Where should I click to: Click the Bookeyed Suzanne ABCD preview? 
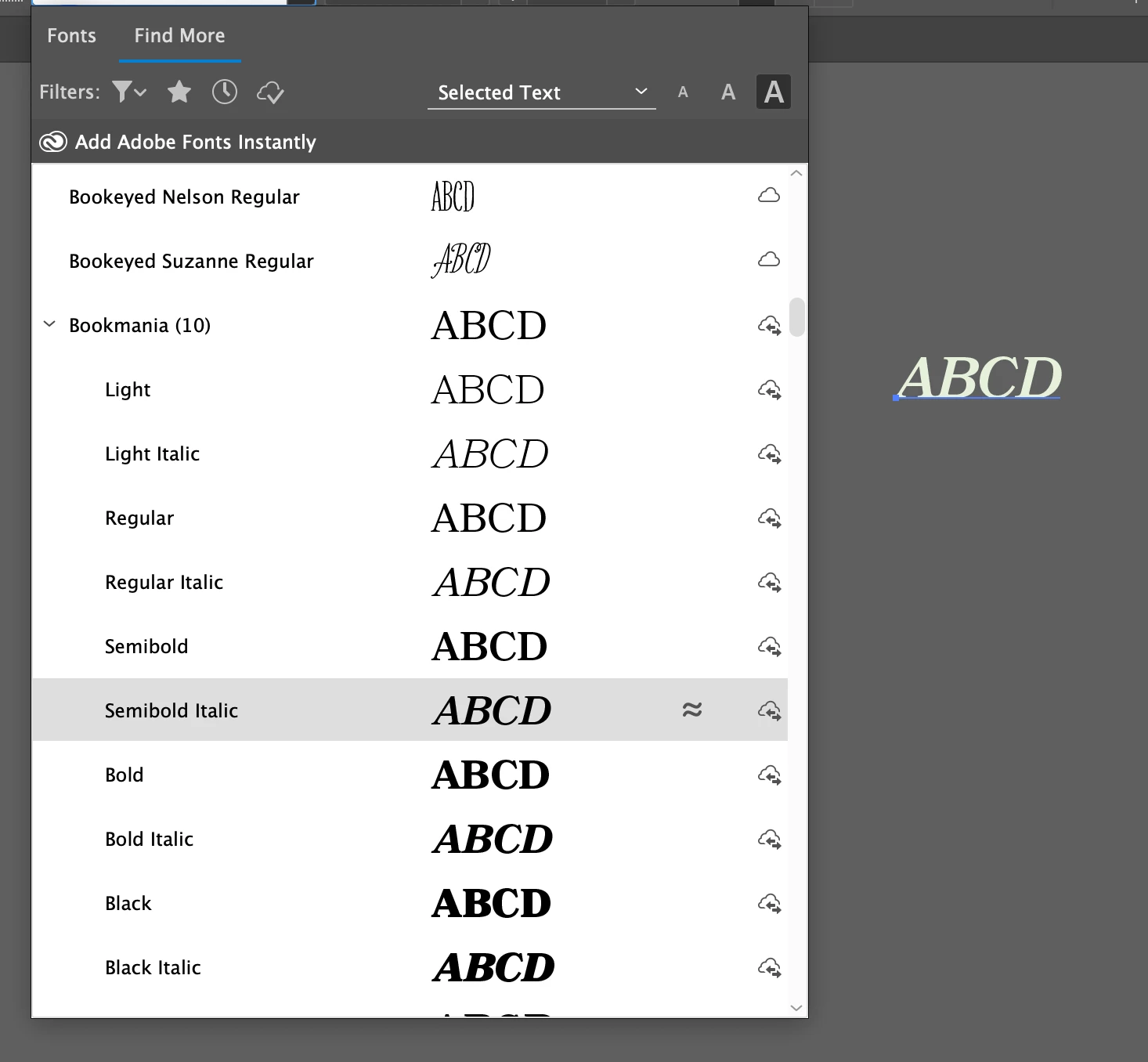(461, 259)
